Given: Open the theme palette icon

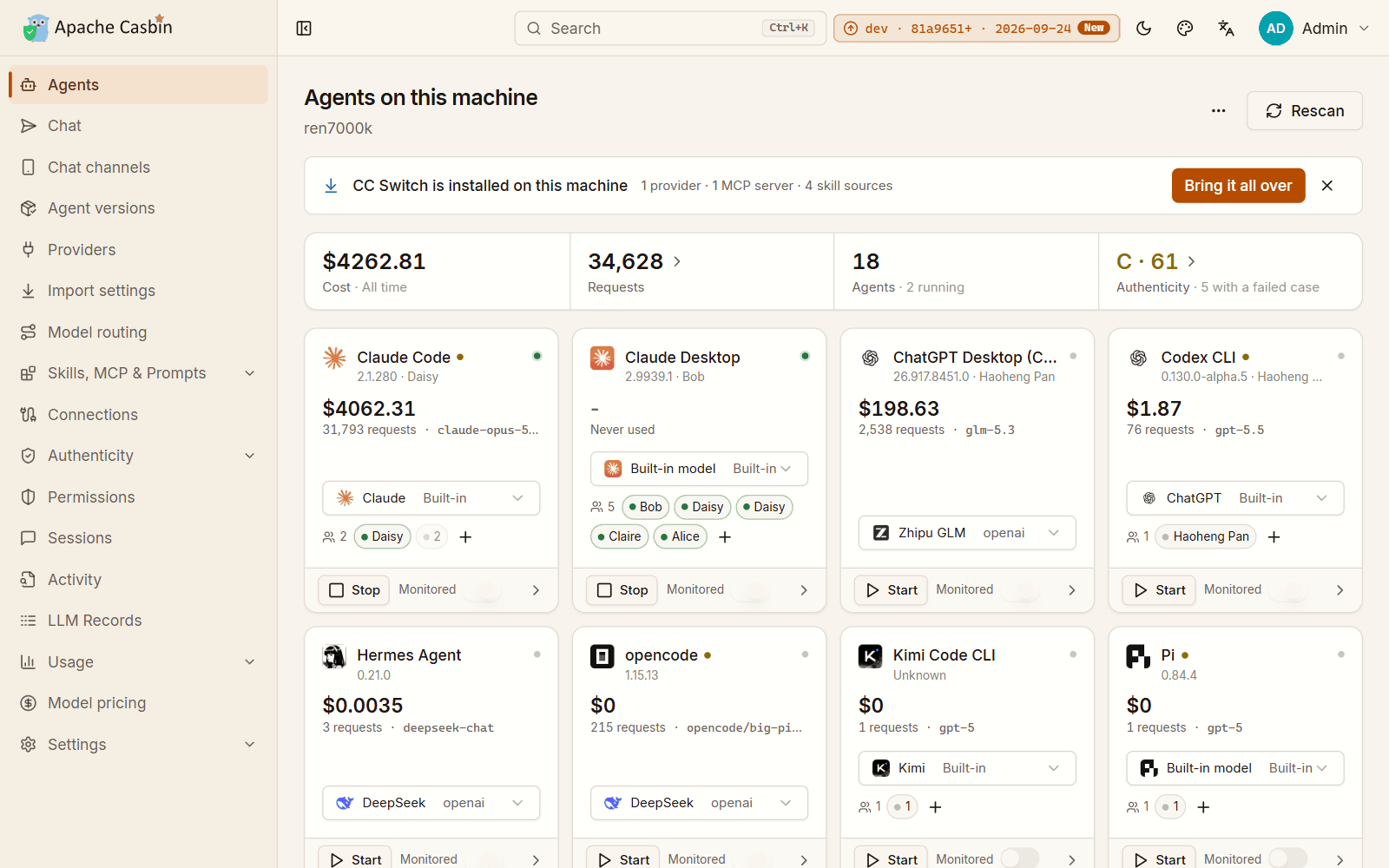Looking at the screenshot, I should click(1185, 29).
